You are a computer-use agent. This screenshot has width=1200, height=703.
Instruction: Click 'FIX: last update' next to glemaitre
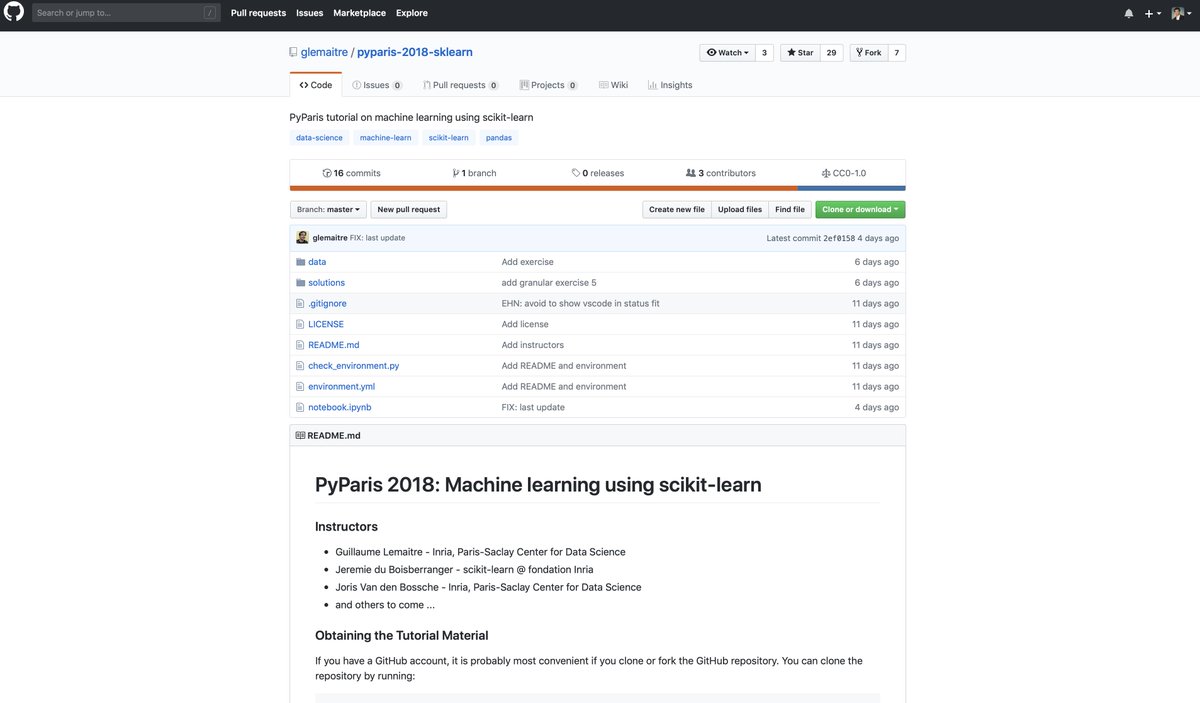[x=377, y=238]
